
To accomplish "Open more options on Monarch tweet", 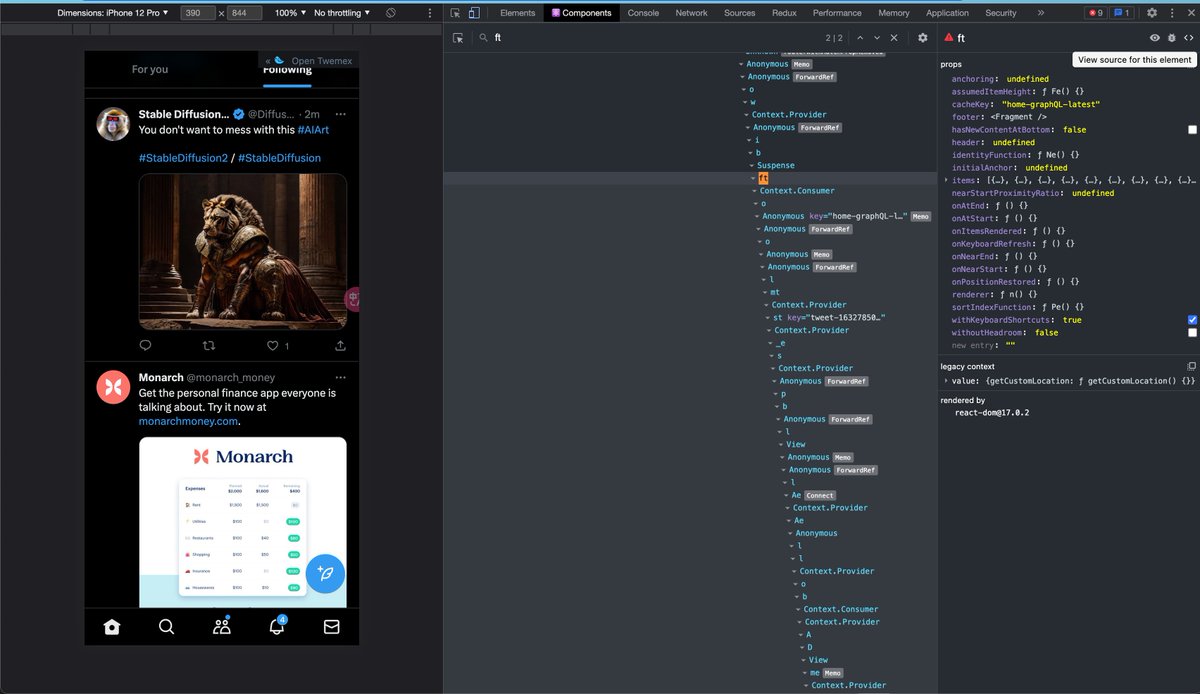I will tap(341, 377).
